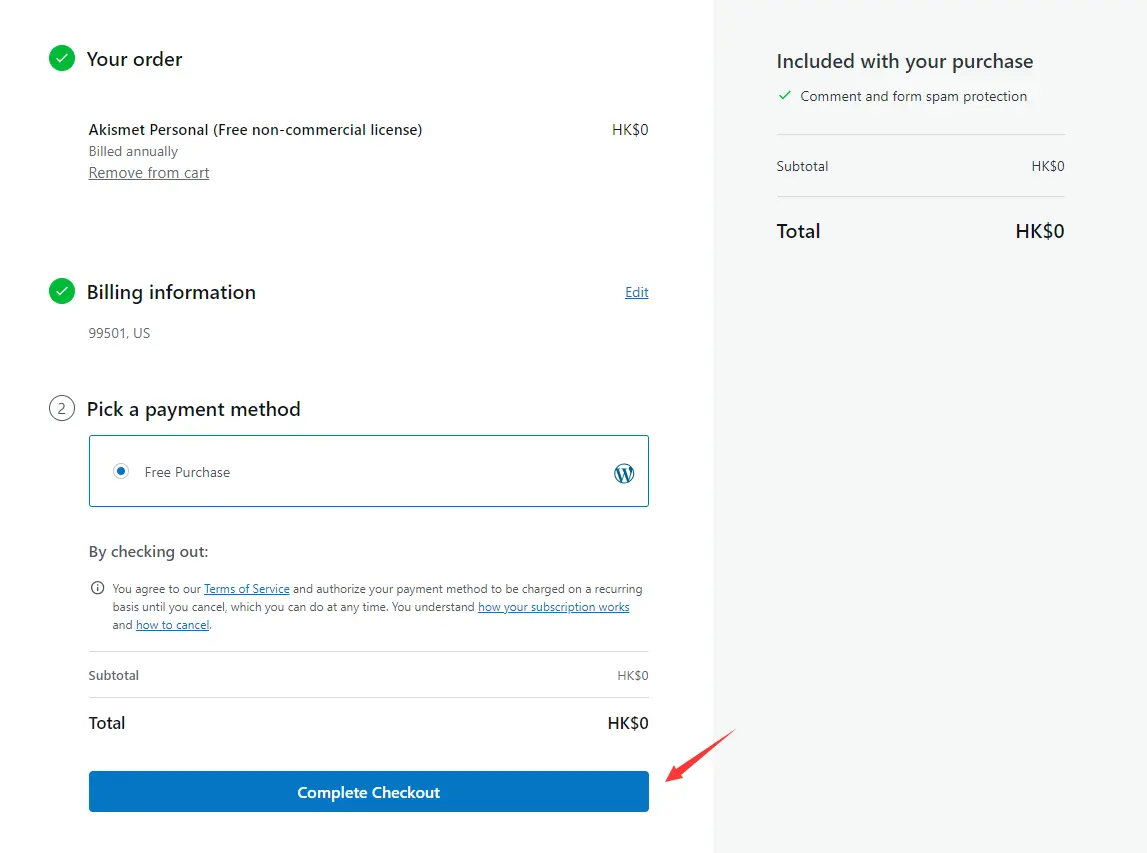Click the step 2 circle icon
Viewport: 1147px width, 853px height.
(x=61, y=408)
